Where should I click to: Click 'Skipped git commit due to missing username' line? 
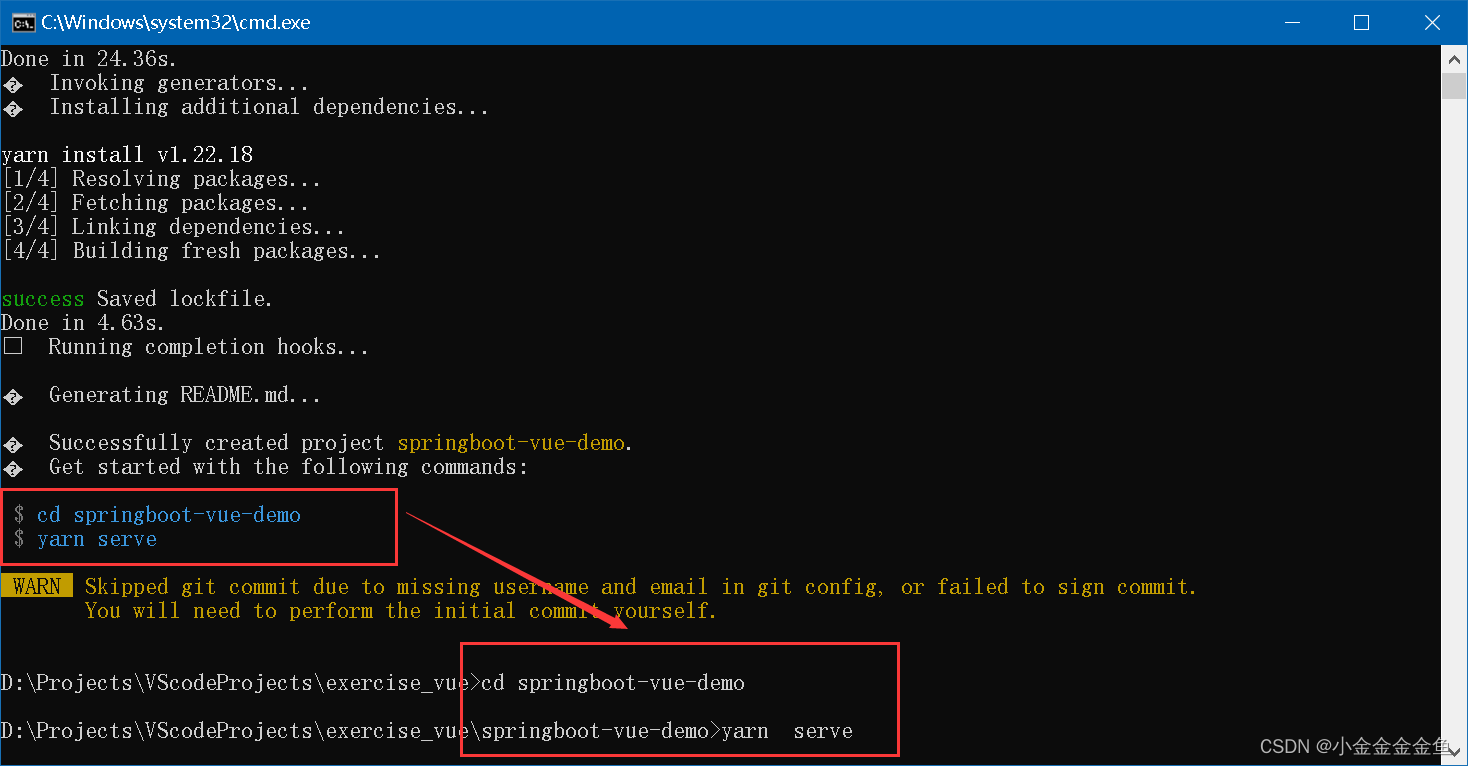(x=641, y=587)
